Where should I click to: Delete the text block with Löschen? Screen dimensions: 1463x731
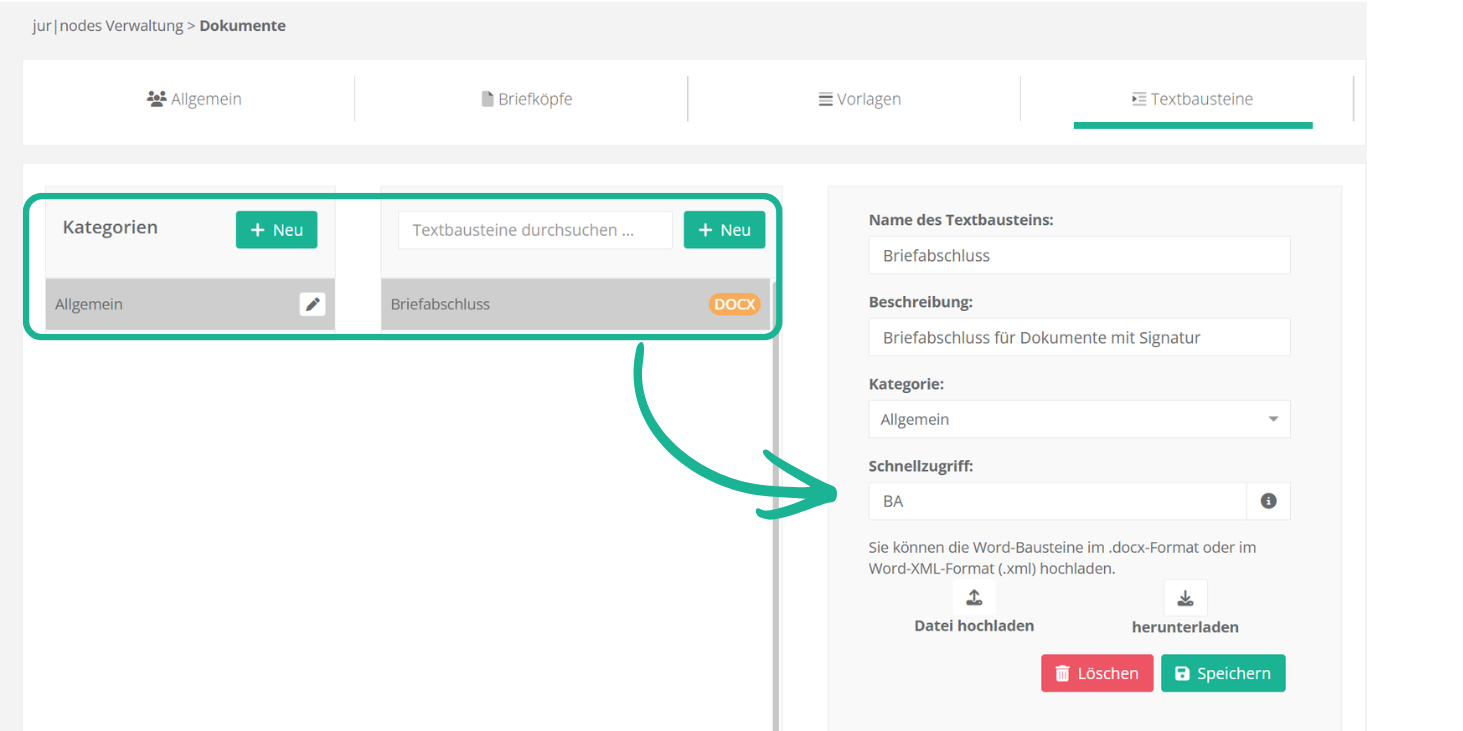[1097, 673]
